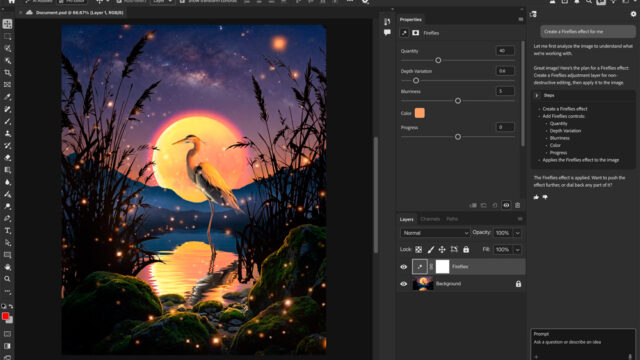Click the red foreground color swatch
This screenshot has width=640, height=360.
pos(5,316)
